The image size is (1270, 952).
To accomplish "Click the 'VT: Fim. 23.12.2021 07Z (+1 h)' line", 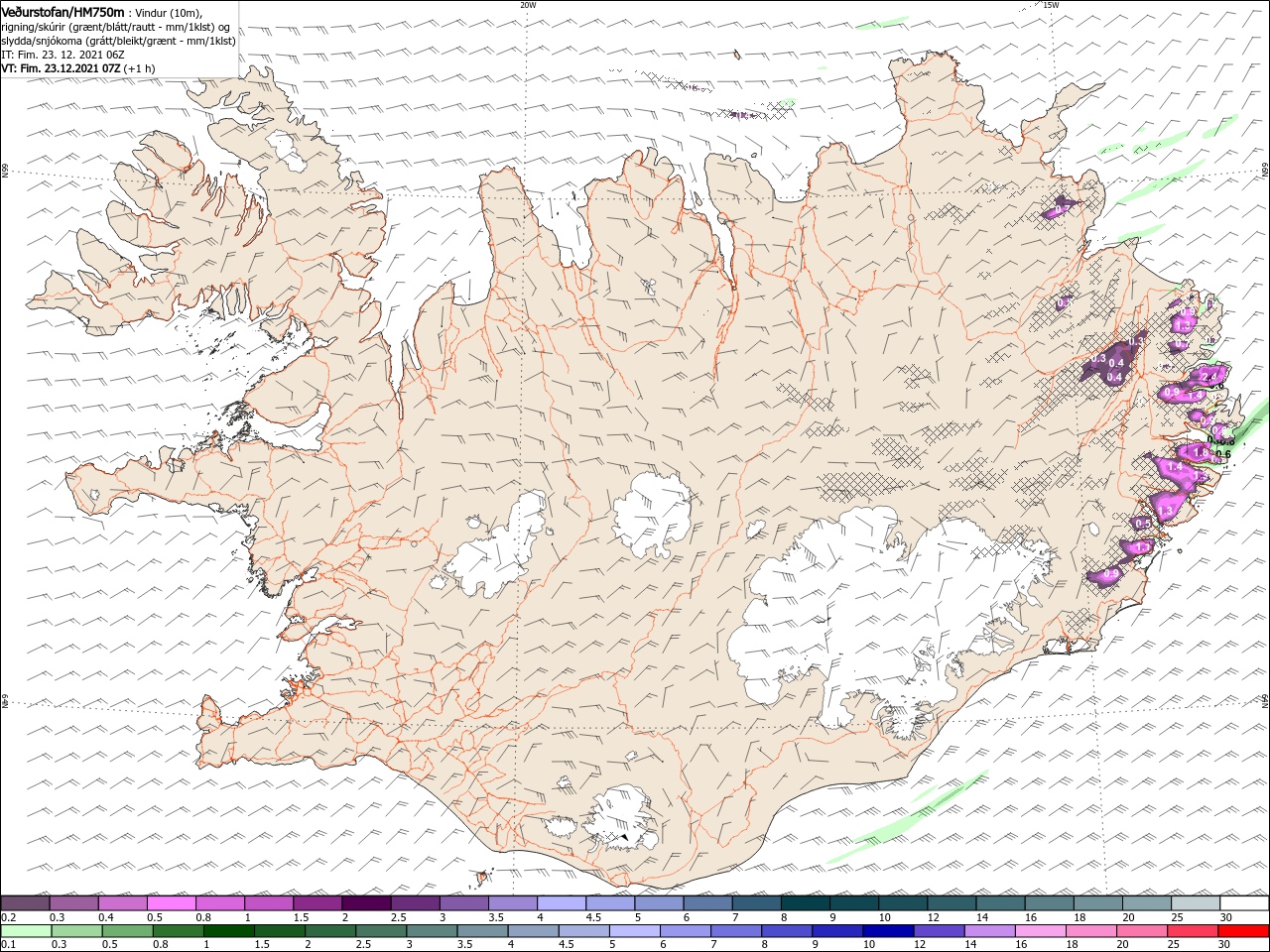I will (78, 68).
